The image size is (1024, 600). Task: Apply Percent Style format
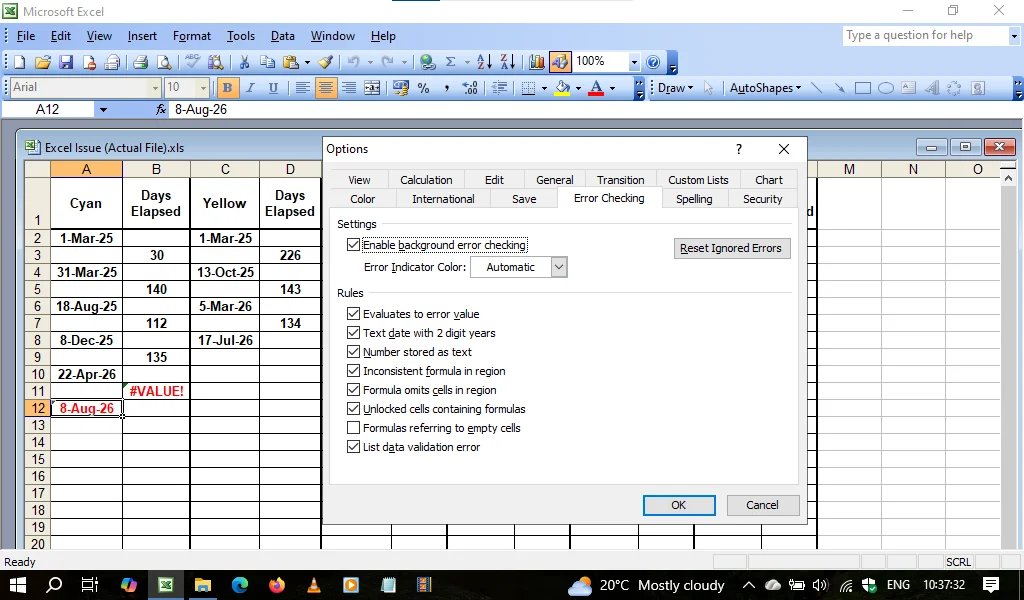coord(423,87)
